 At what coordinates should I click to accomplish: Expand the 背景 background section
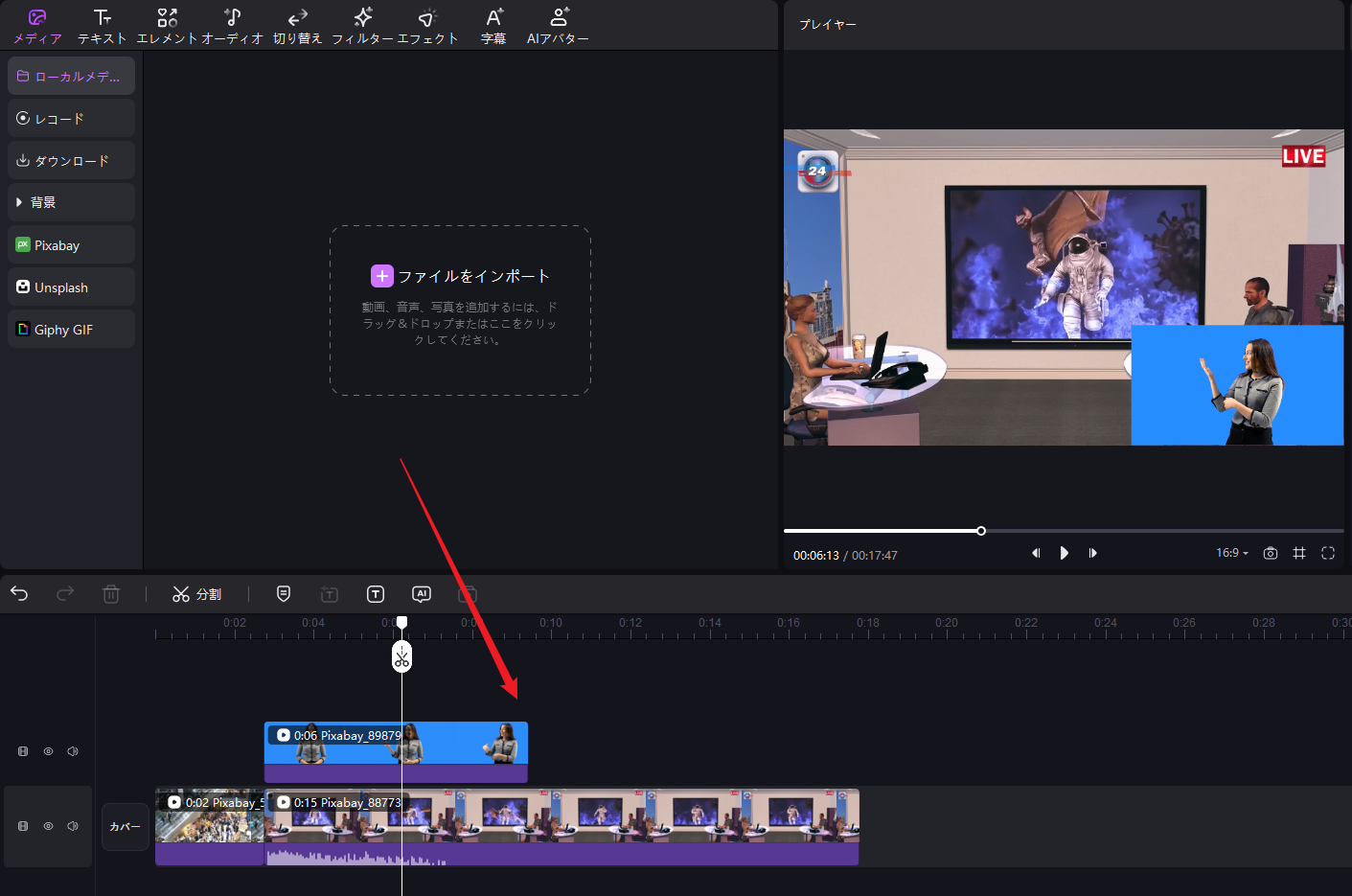tap(71, 202)
